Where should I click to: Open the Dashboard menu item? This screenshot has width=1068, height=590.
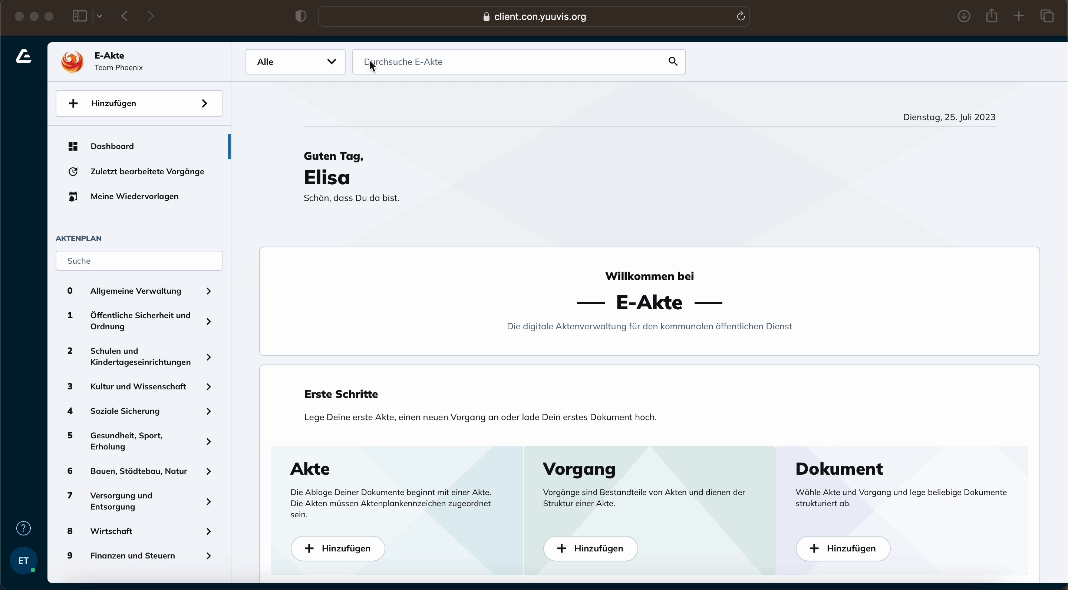click(112, 146)
